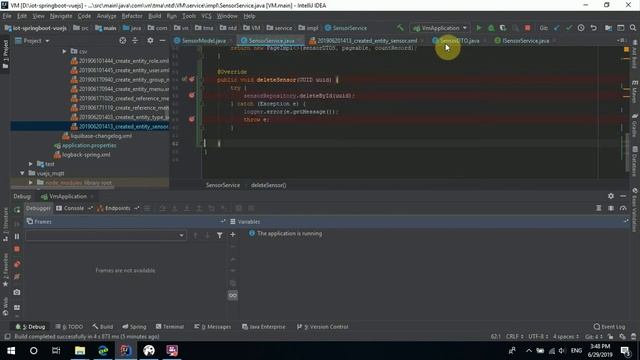Click the UTF-8 encoding status

click(x=538, y=337)
